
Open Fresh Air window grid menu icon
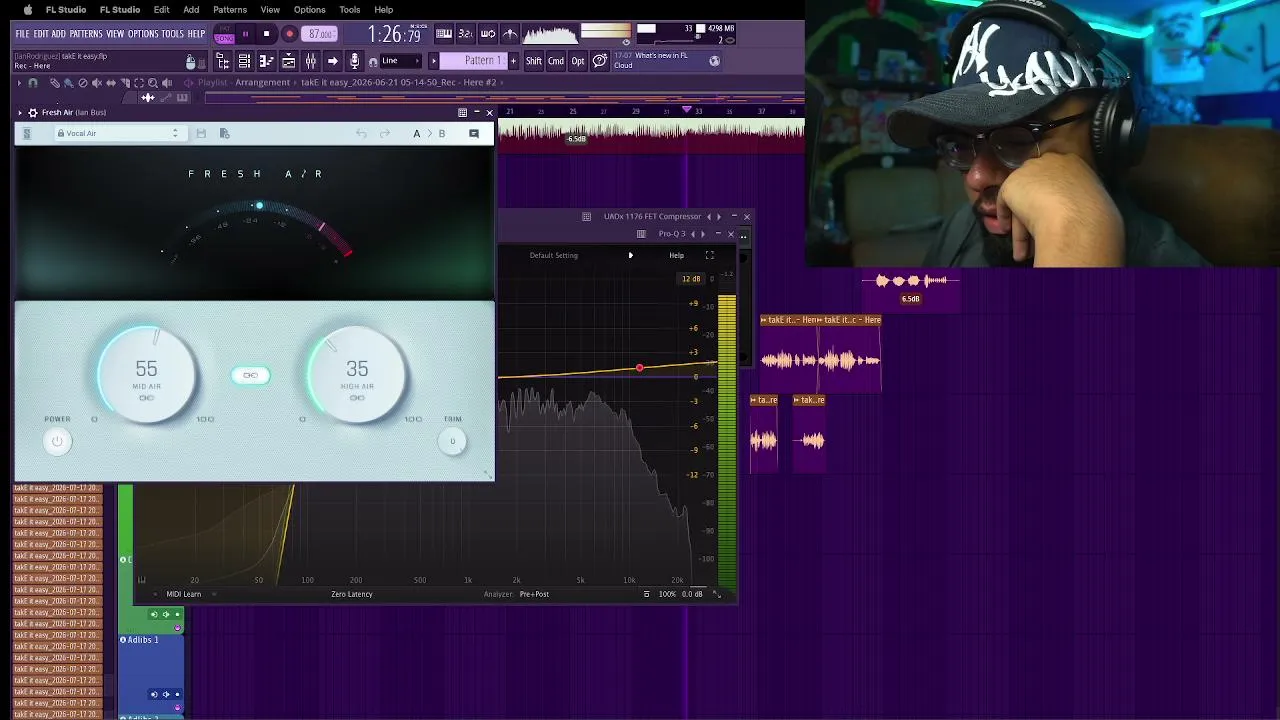(x=462, y=112)
